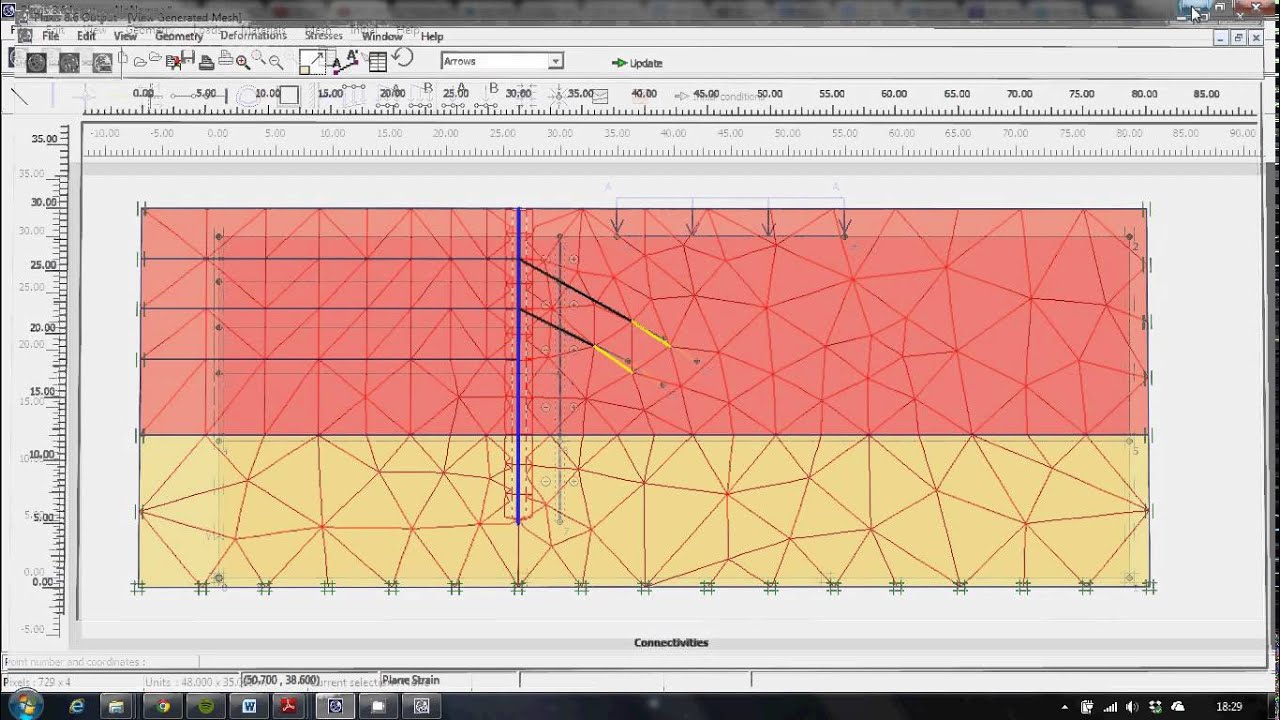The width and height of the screenshot is (1280, 720).
Task: Open Adobe Acrobat from the taskbar
Action: pos(289,706)
